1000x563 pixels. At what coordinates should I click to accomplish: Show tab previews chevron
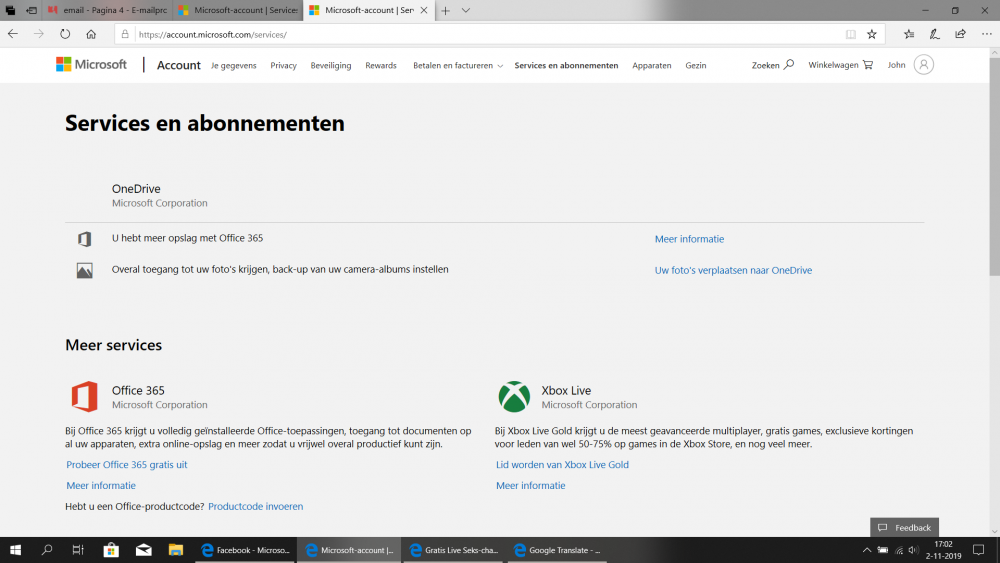[x=466, y=10]
